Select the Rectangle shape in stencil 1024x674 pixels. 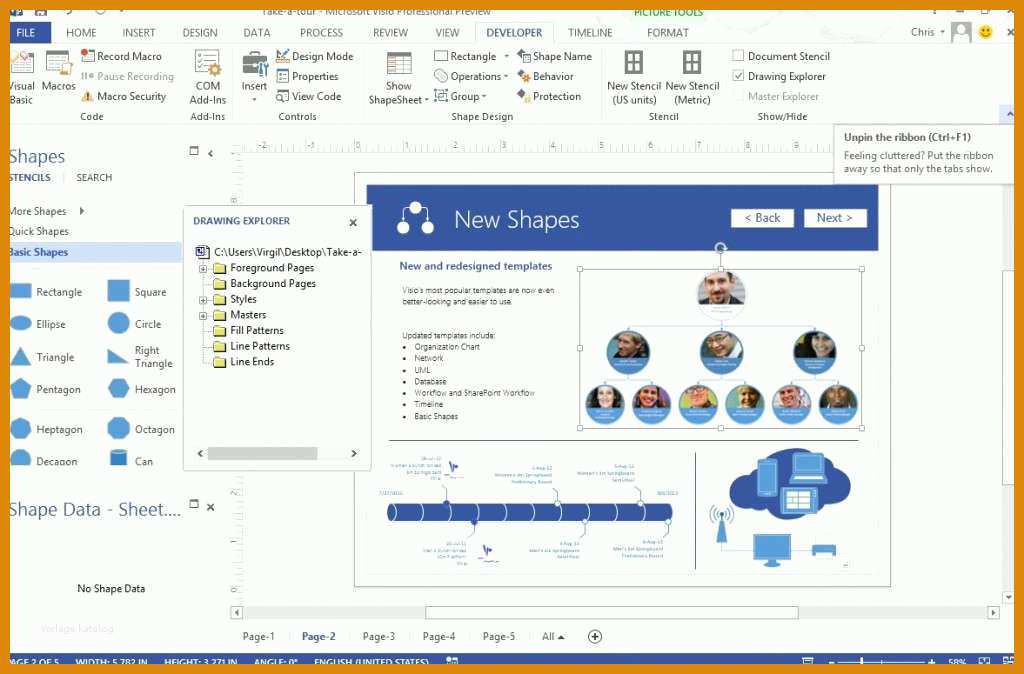click(46, 291)
